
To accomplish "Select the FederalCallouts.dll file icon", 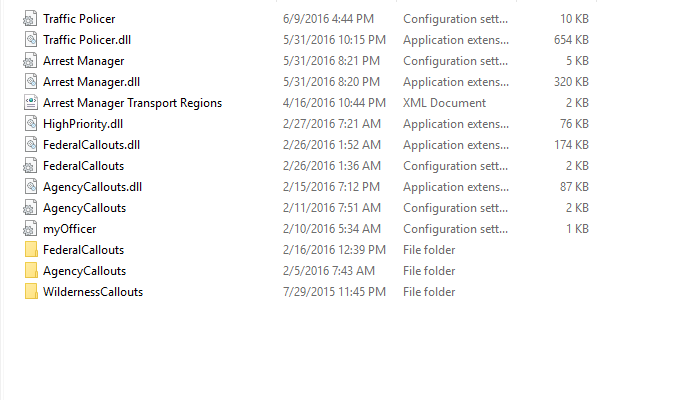I will [31, 145].
